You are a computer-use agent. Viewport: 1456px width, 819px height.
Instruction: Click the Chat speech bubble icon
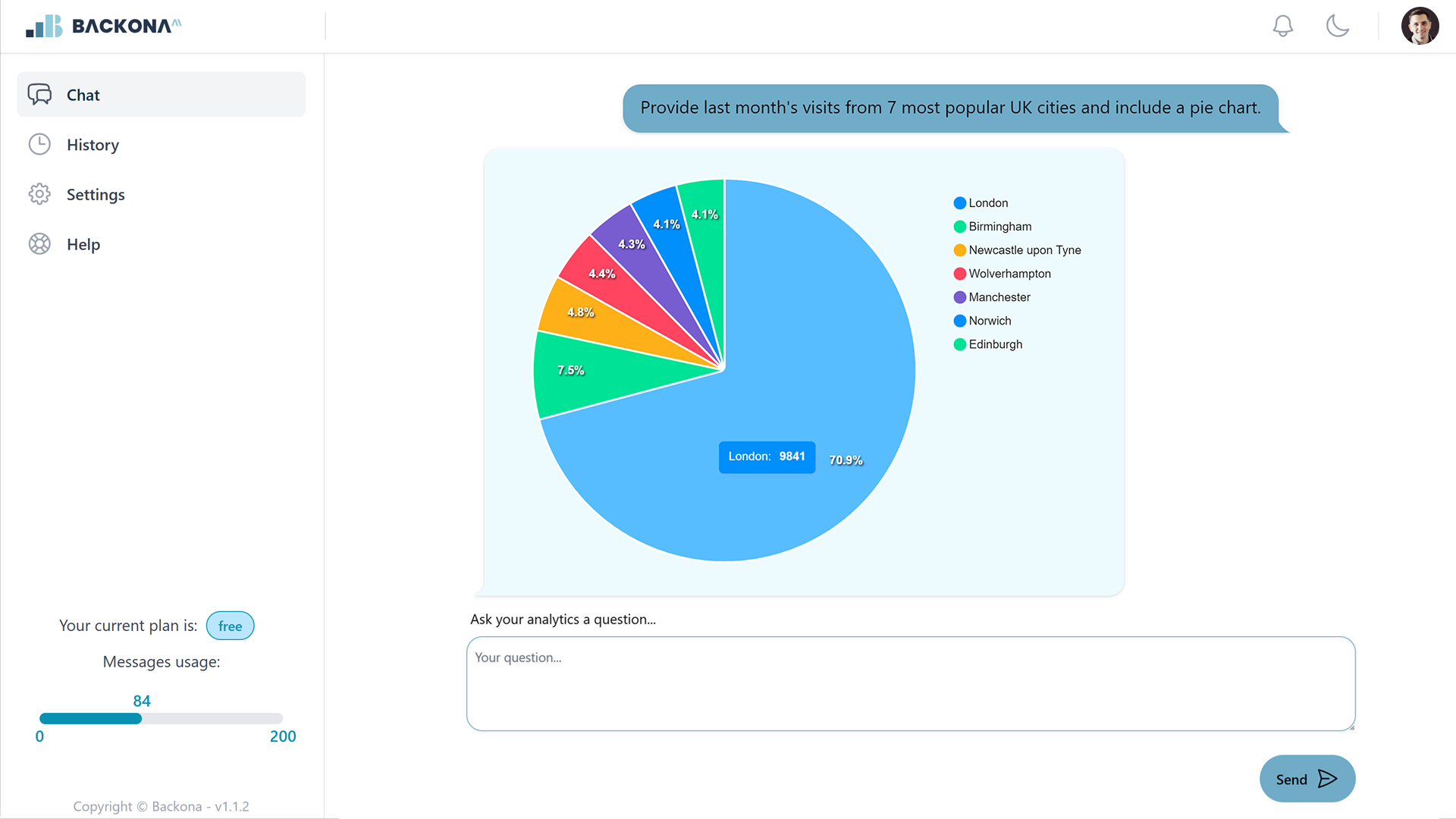(39, 95)
